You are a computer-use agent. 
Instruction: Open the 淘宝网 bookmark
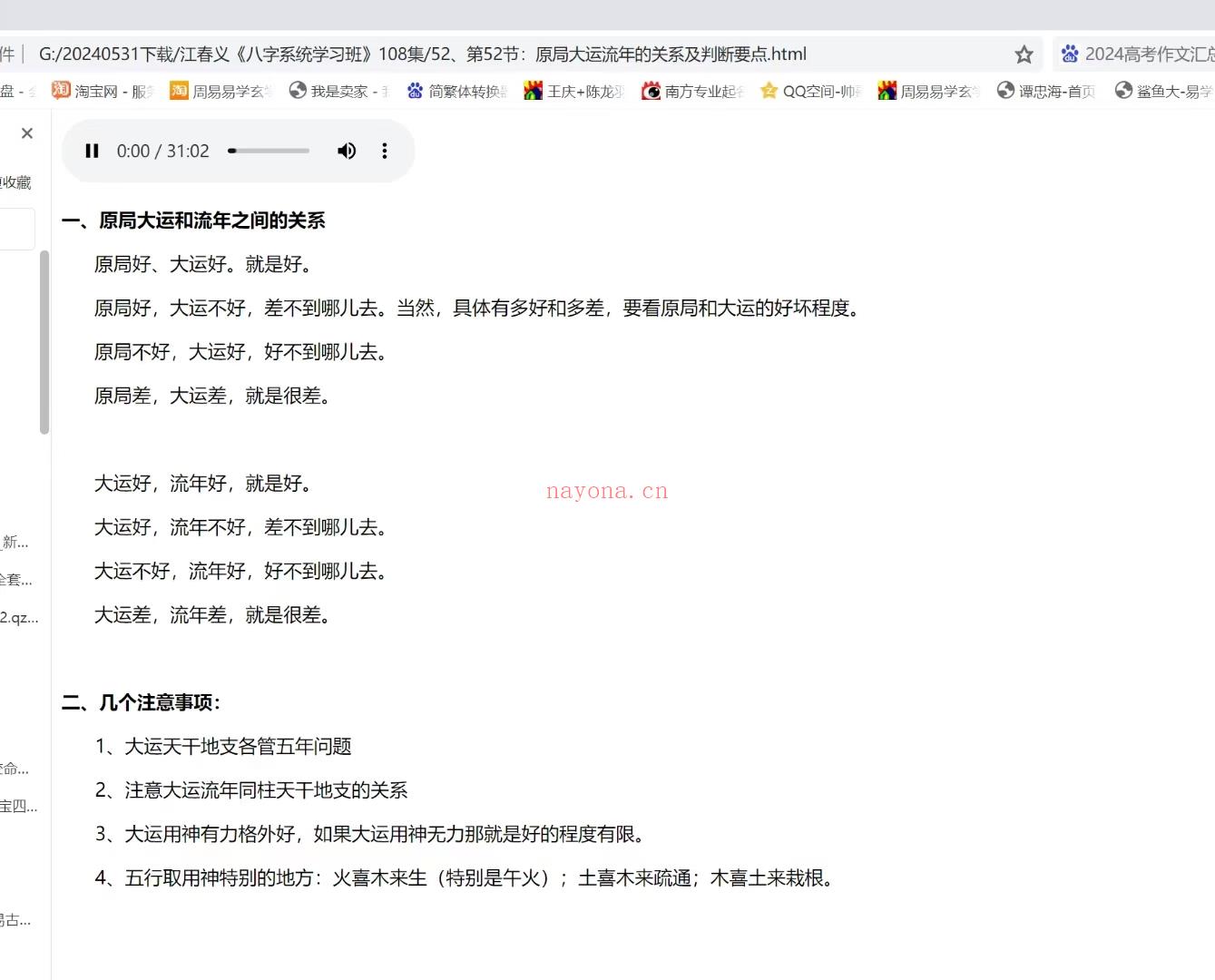click(103, 91)
